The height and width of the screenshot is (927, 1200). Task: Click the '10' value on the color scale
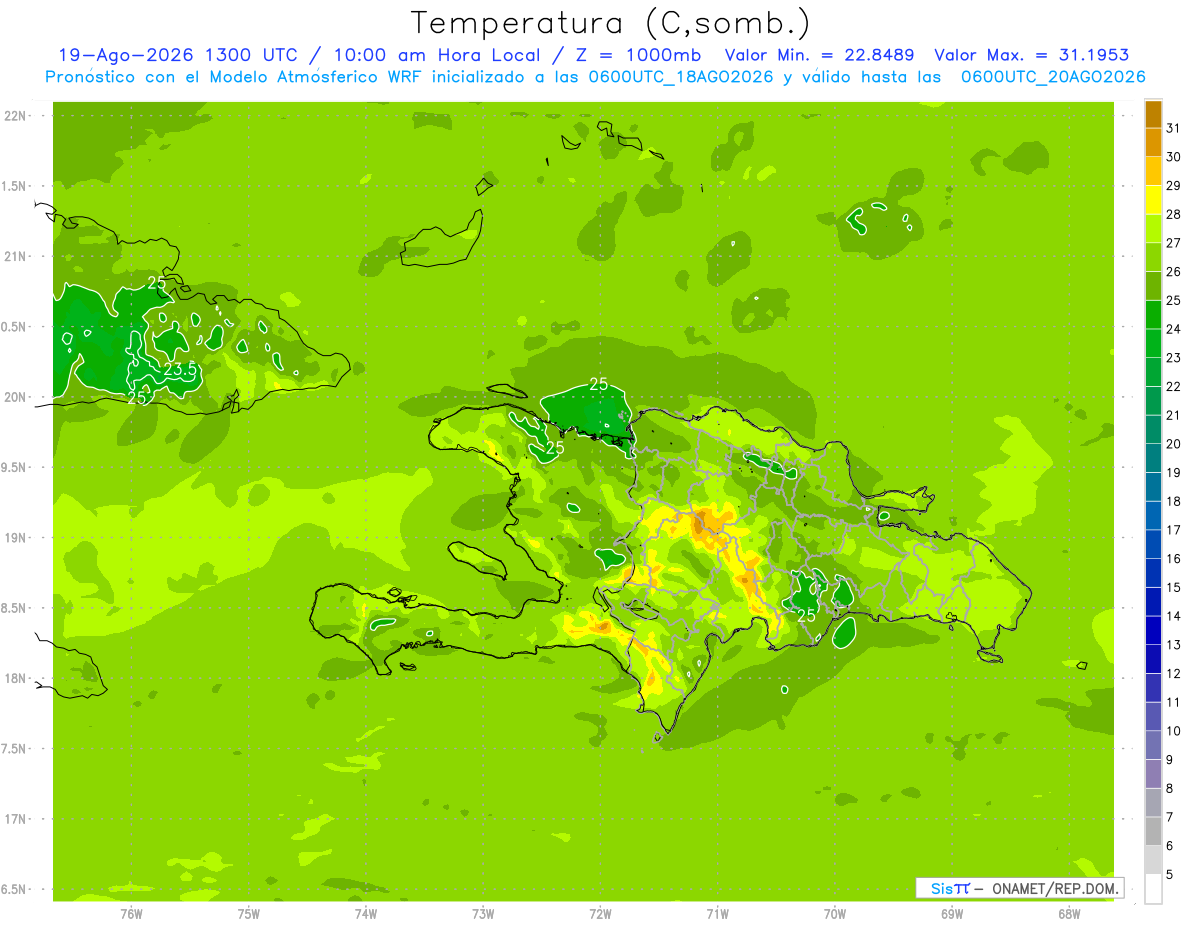coord(1174,731)
